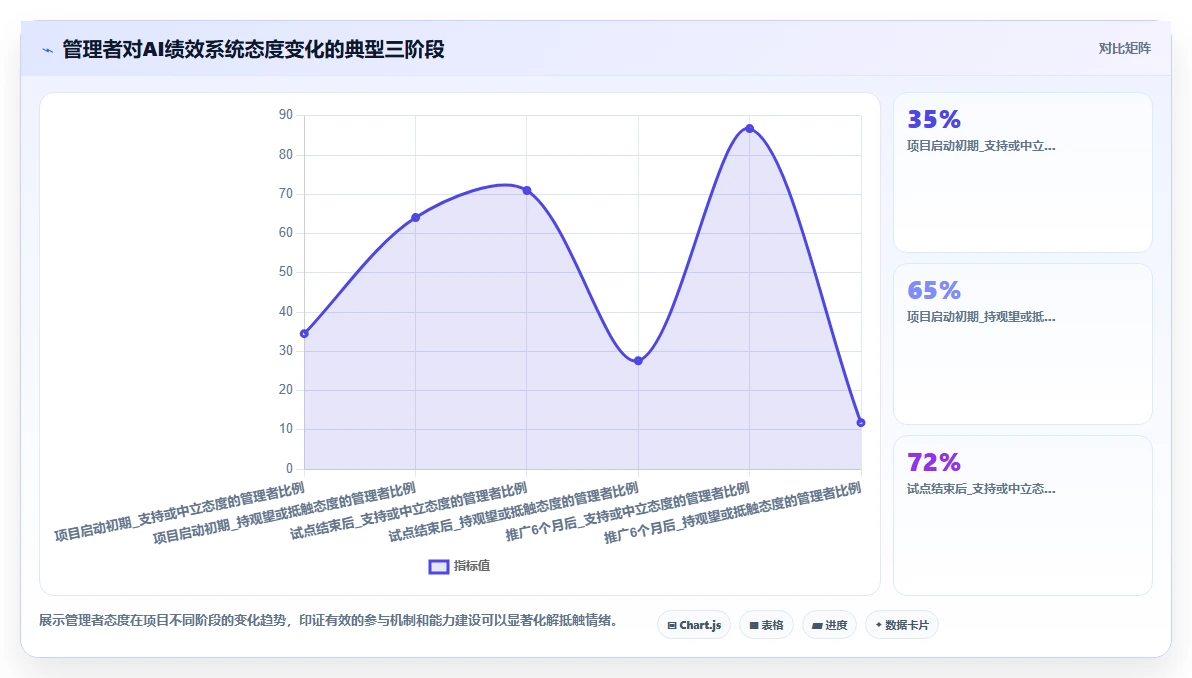This screenshot has width=1192, height=678.
Task: Click the 数据卡片 tag
Action: tap(902, 625)
